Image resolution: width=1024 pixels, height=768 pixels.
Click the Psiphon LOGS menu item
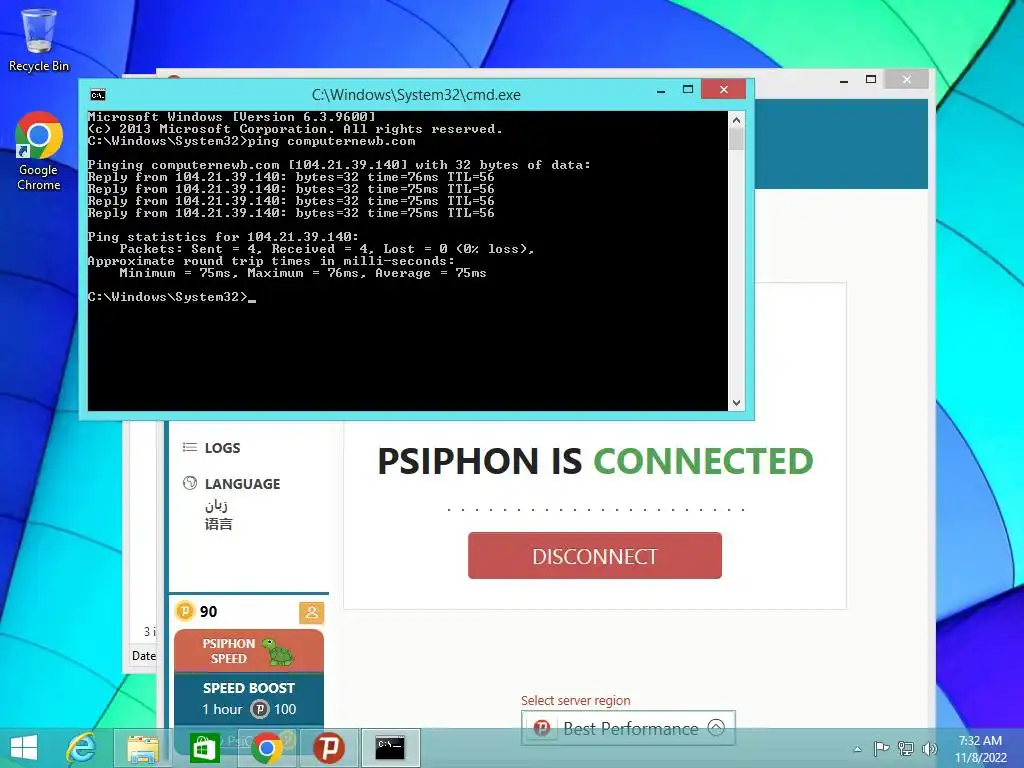click(x=222, y=448)
